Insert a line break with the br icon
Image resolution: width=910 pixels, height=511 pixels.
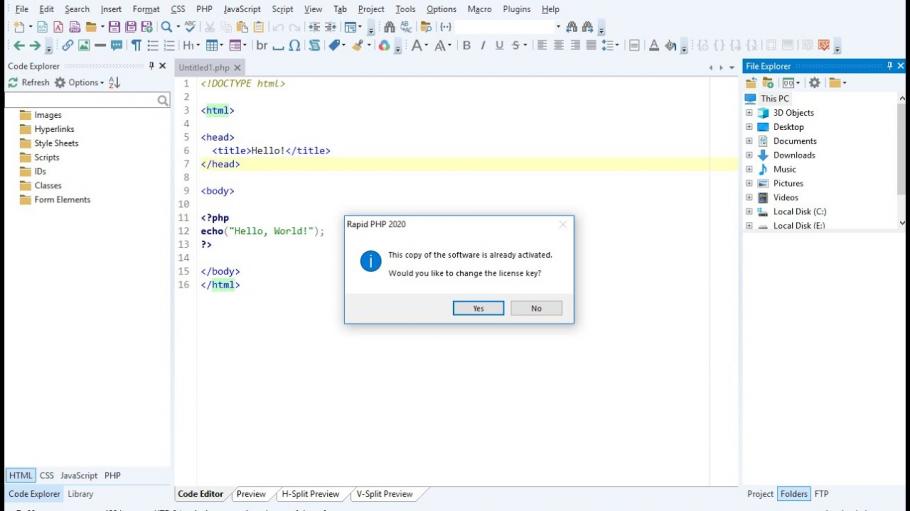(262, 45)
